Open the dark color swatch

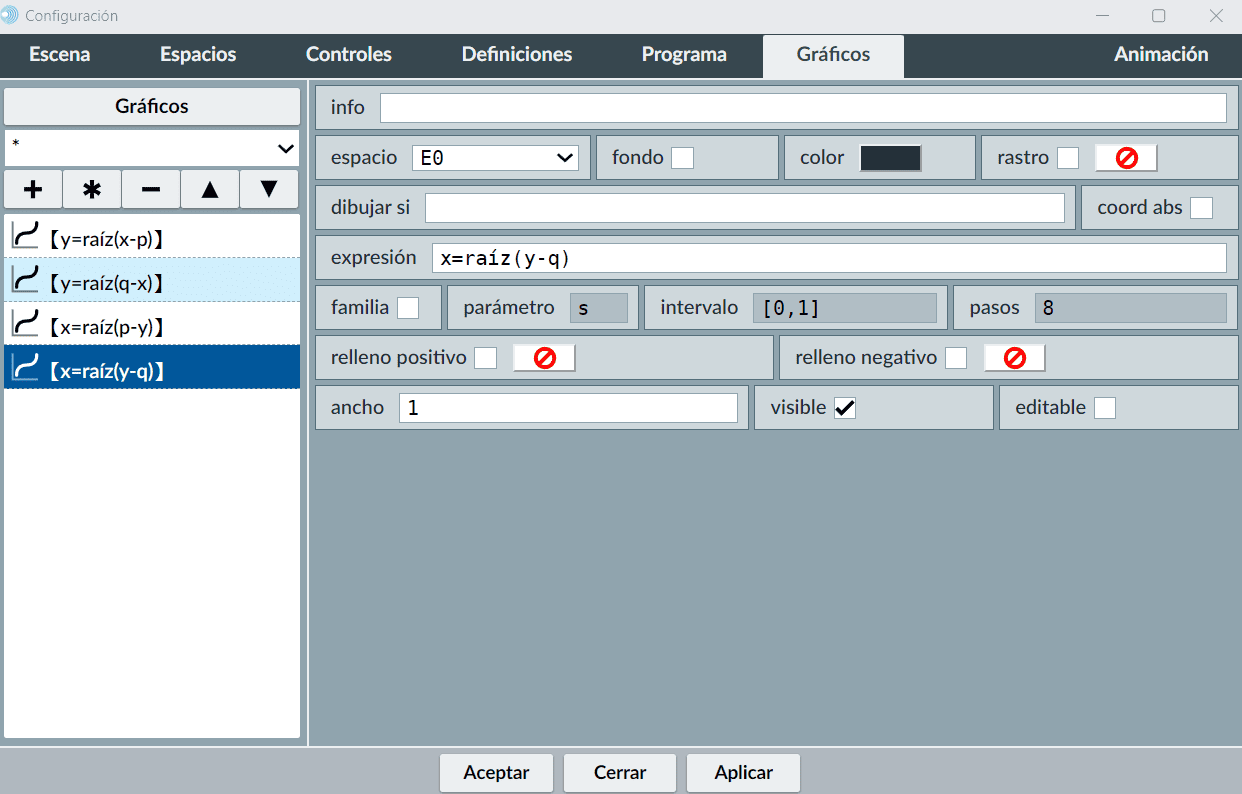click(890, 158)
